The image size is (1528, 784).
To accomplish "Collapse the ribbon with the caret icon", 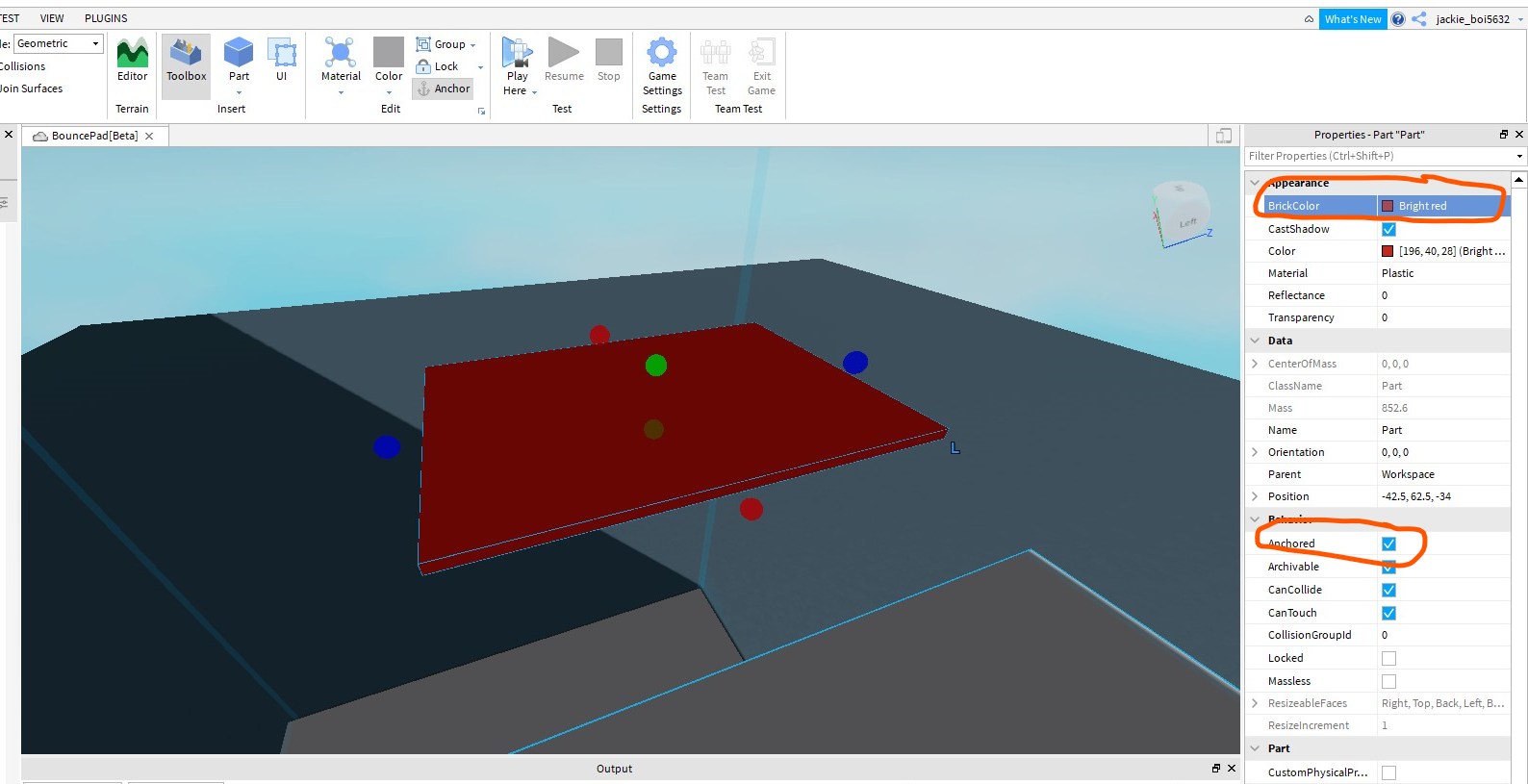I will 1309,19.
